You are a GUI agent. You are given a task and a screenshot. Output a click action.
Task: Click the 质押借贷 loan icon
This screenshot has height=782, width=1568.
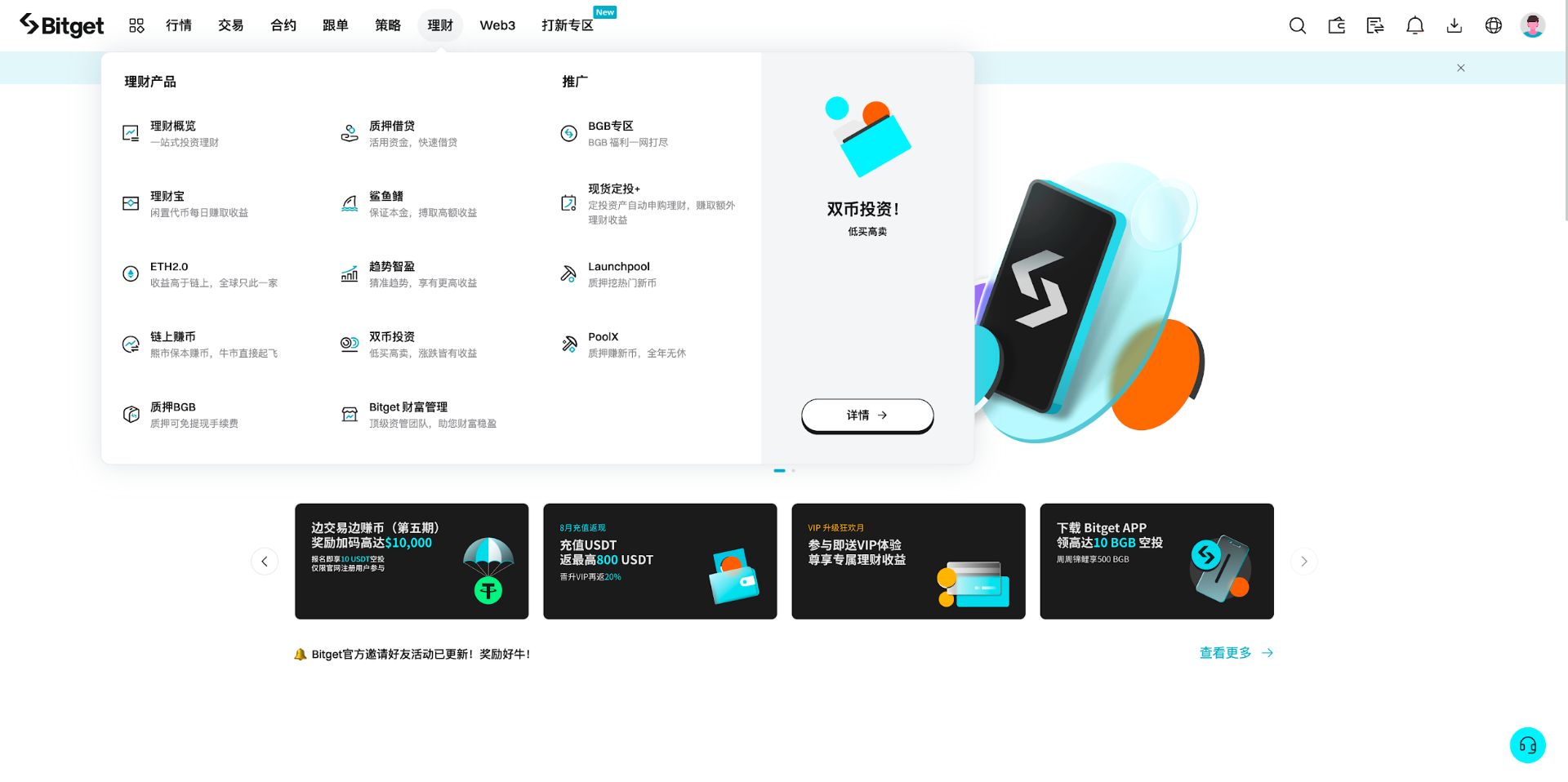(350, 133)
